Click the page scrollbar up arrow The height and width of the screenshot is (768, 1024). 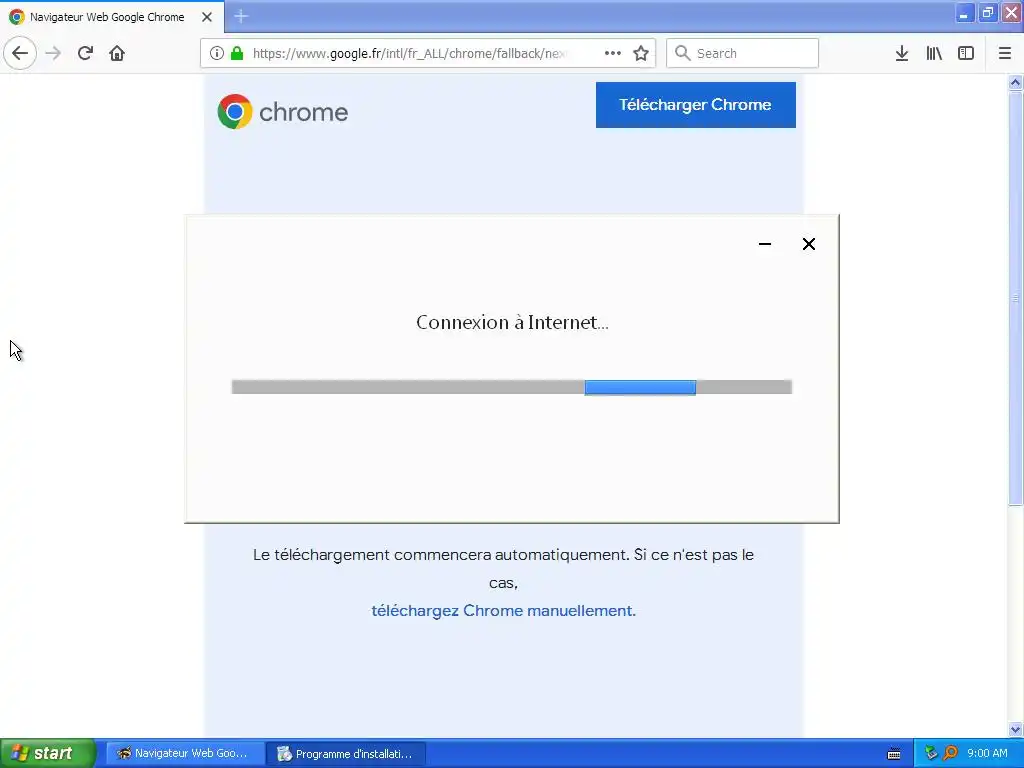1015,82
